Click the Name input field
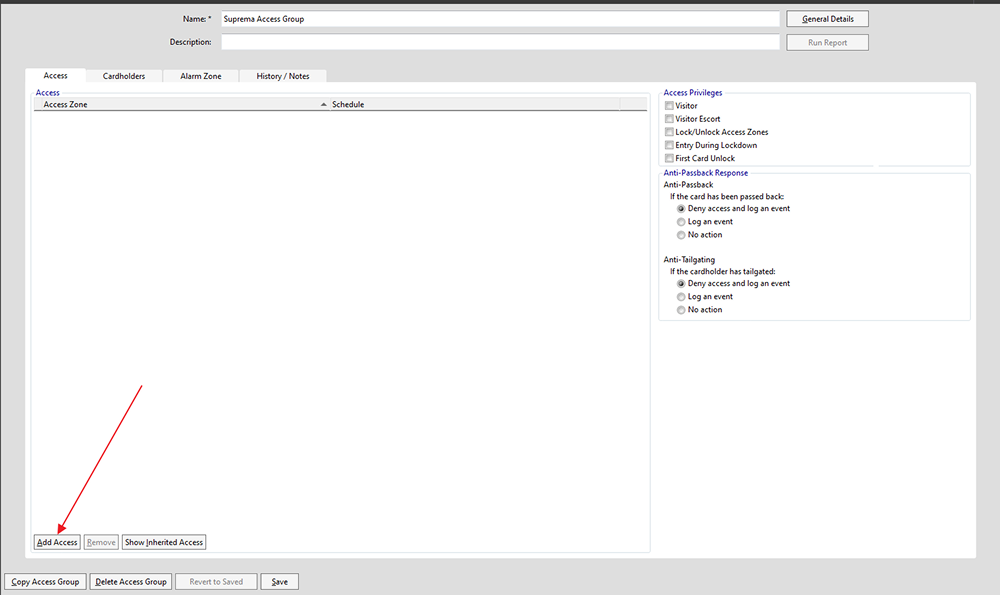The image size is (1000, 595). click(499, 19)
